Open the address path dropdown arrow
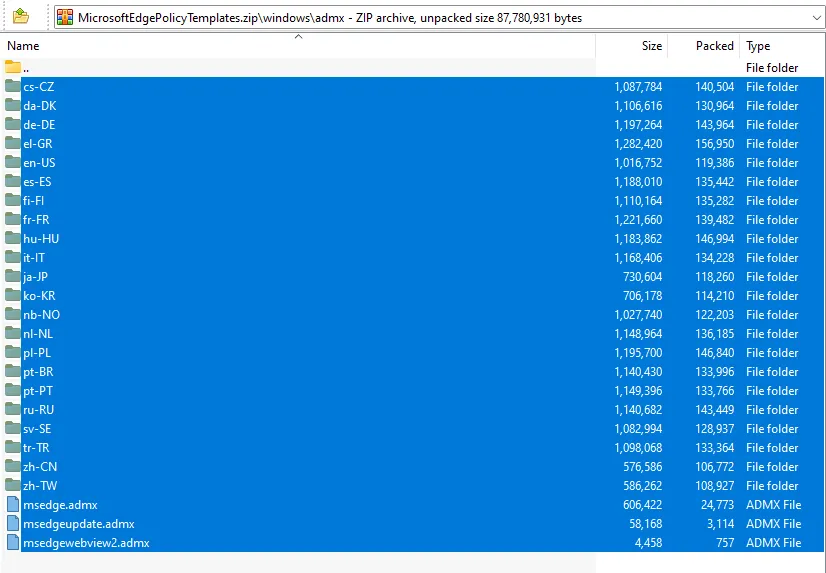The width and height of the screenshot is (826, 573). tap(816, 18)
